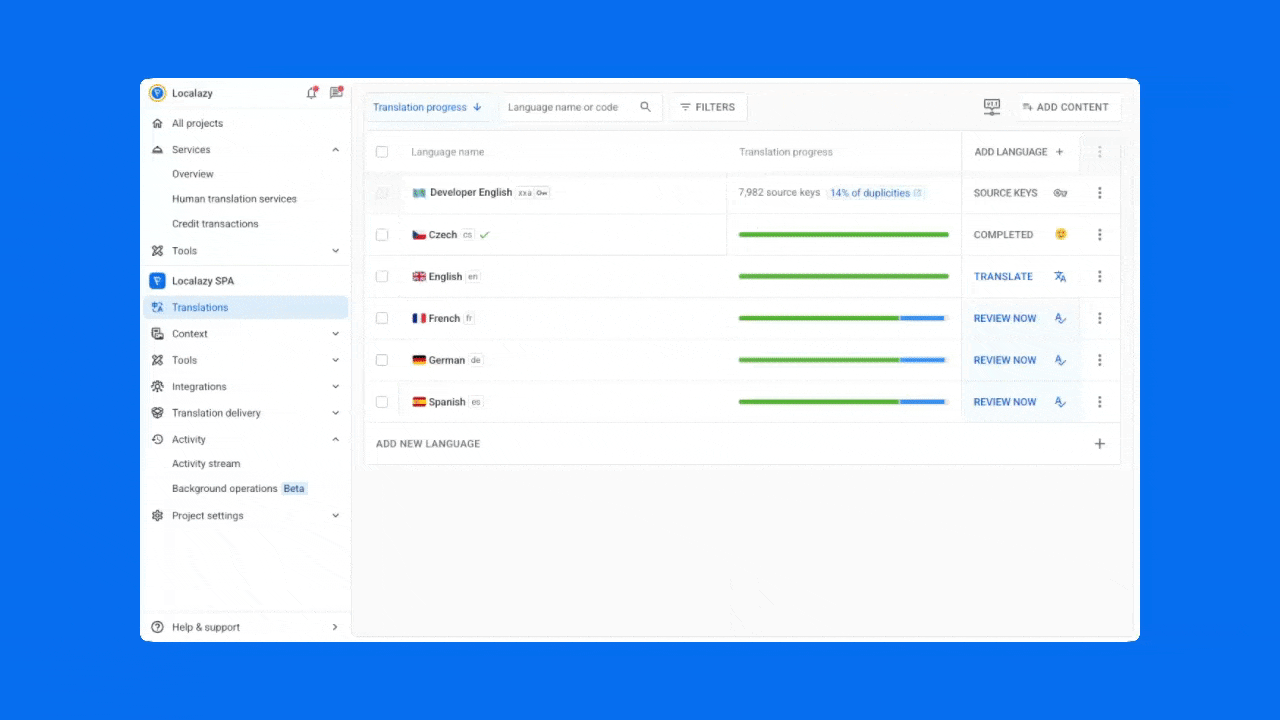Click the glasses icon beside SOURCE KEYS
The height and width of the screenshot is (720, 1280).
[x=1060, y=193]
